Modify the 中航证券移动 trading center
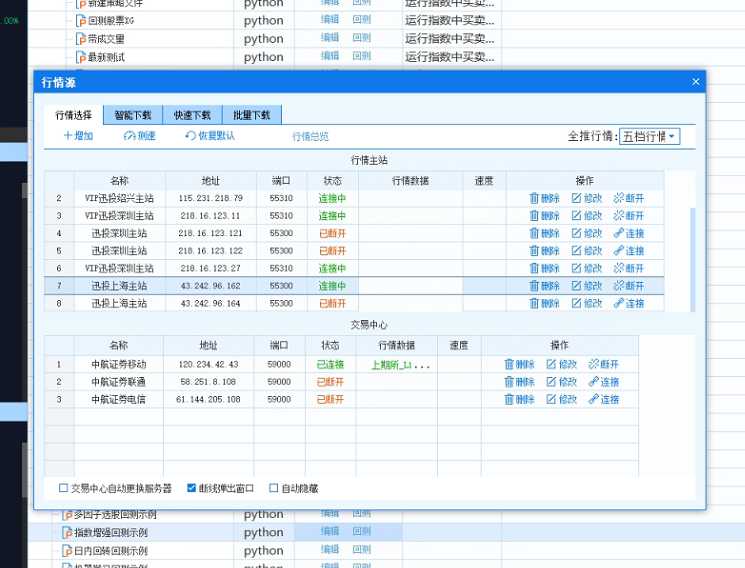The width and height of the screenshot is (745, 568). click(562, 365)
